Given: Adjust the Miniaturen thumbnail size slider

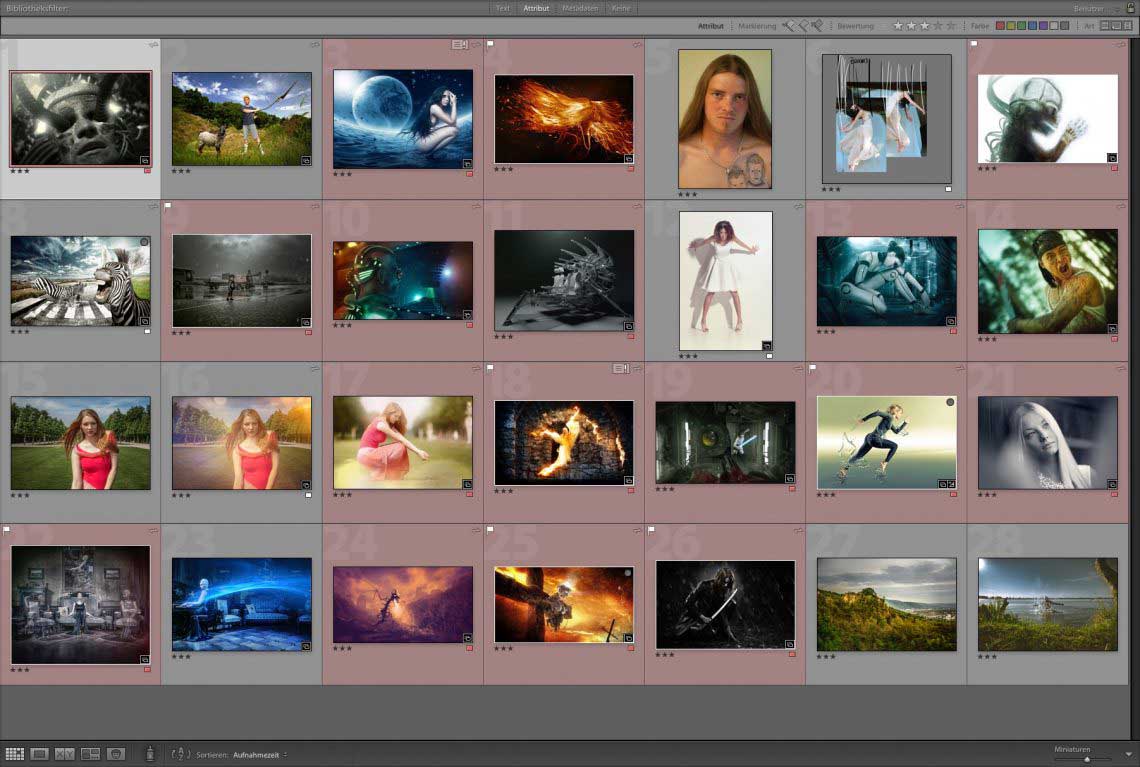Looking at the screenshot, I should pyautogui.click(x=1087, y=759).
